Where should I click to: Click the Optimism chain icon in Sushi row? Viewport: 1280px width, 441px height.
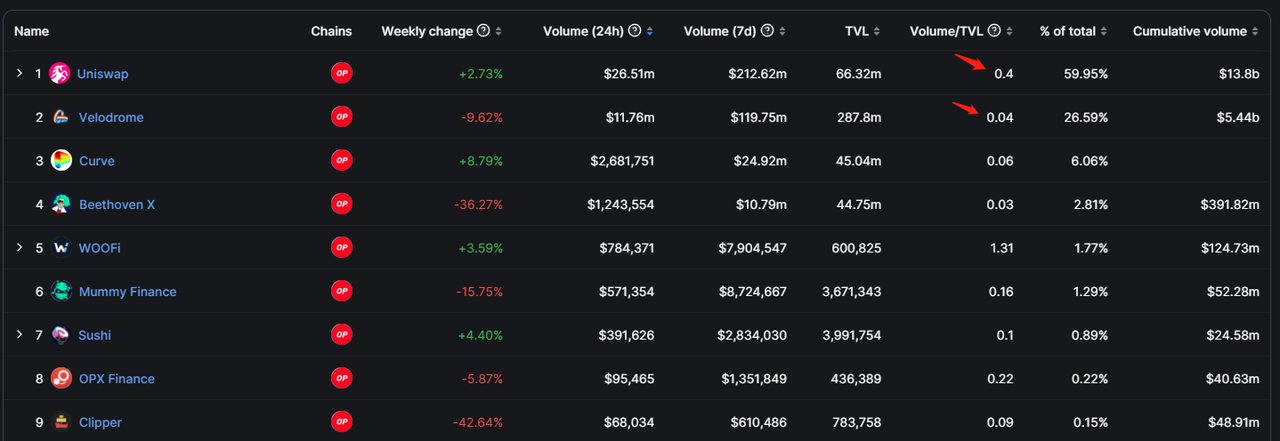342,335
